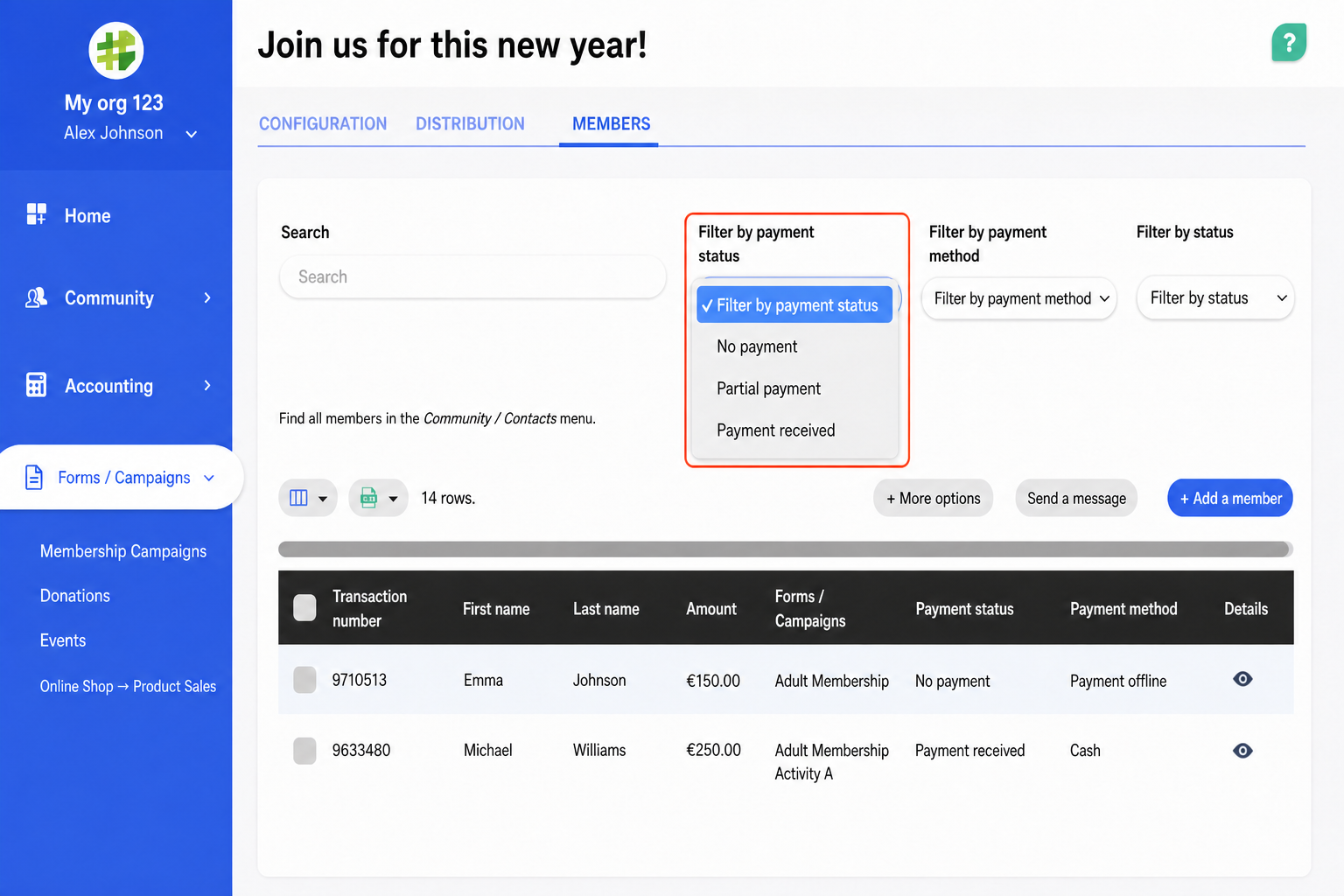View details eye icon for Michael Williams

[x=1242, y=751]
